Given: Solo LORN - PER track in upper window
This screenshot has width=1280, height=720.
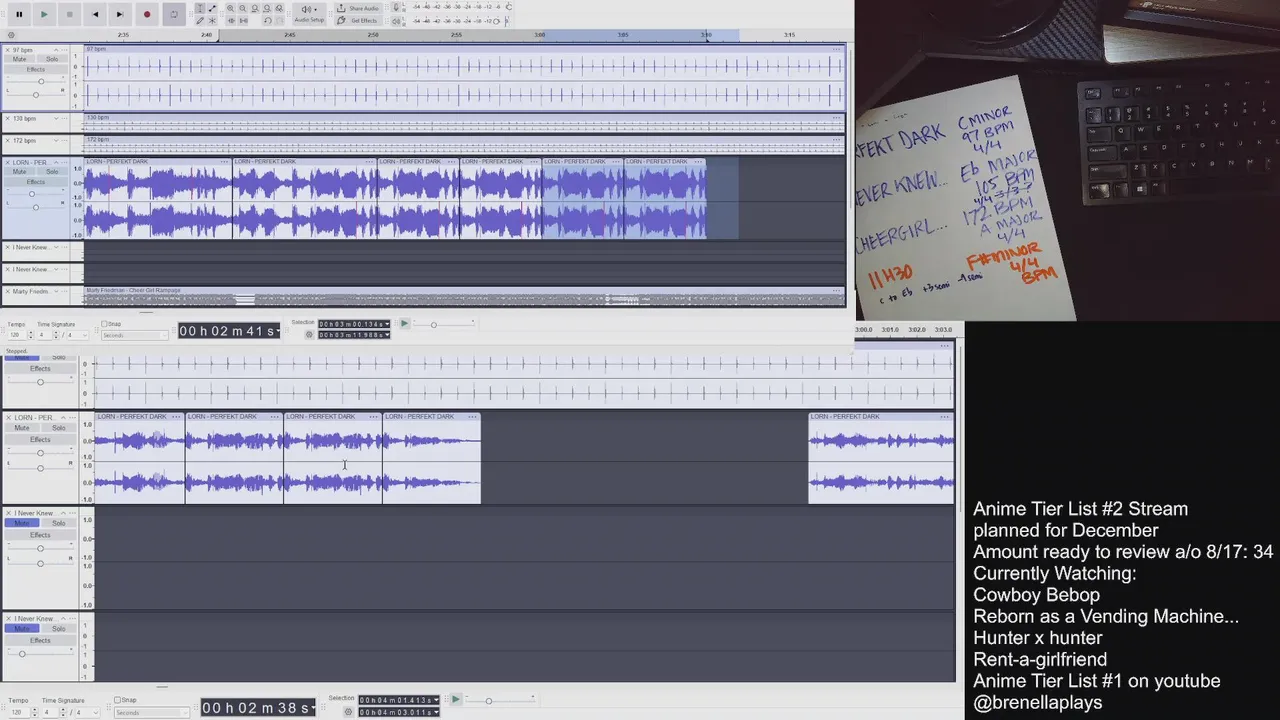Looking at the screenshot, I should [x=52, y=172].
